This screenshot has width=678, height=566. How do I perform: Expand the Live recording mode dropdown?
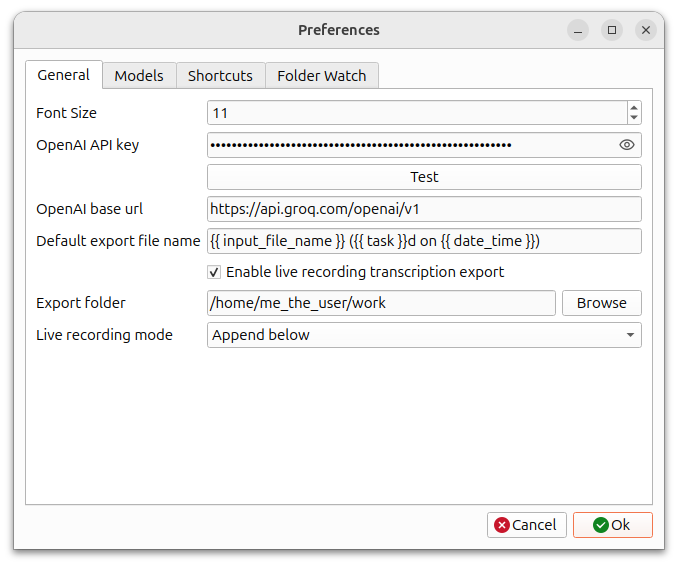point(424,335)
